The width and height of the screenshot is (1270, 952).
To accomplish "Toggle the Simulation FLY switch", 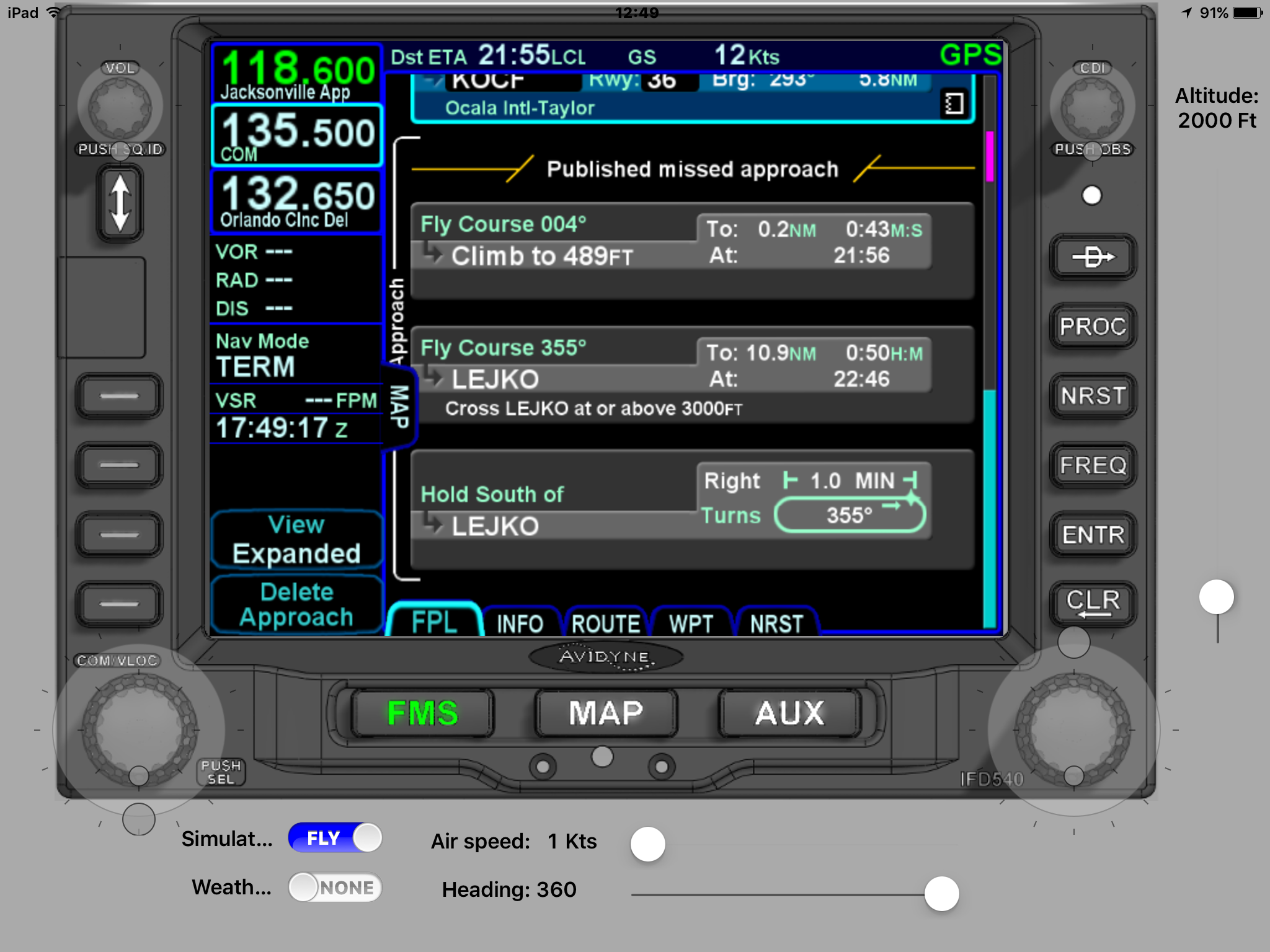I will 335,838.
